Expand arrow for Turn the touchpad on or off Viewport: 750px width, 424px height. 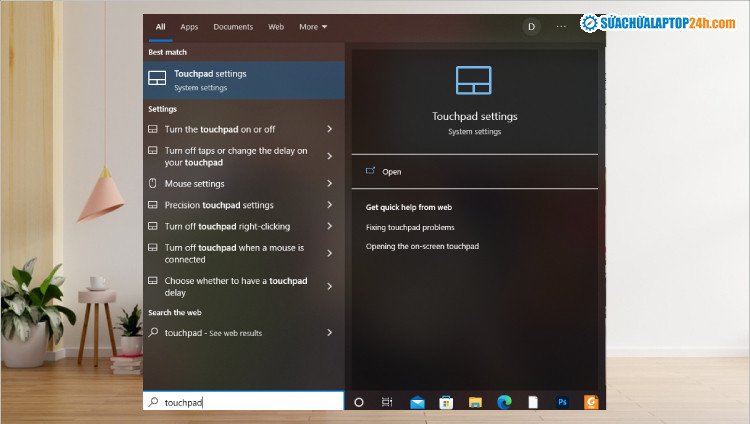[330, 129]
